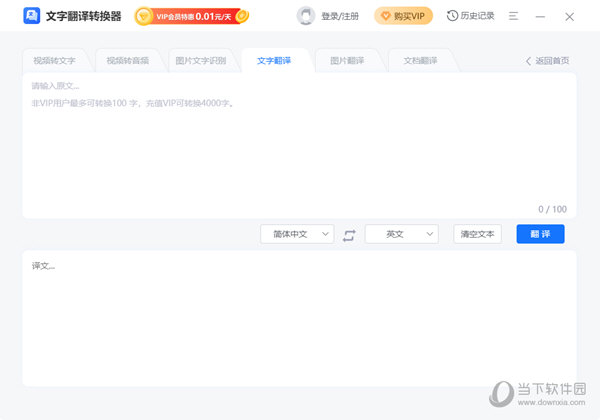Click the user avatar icon
Screen dimensions: 600x420
click(x=306, y=16)
